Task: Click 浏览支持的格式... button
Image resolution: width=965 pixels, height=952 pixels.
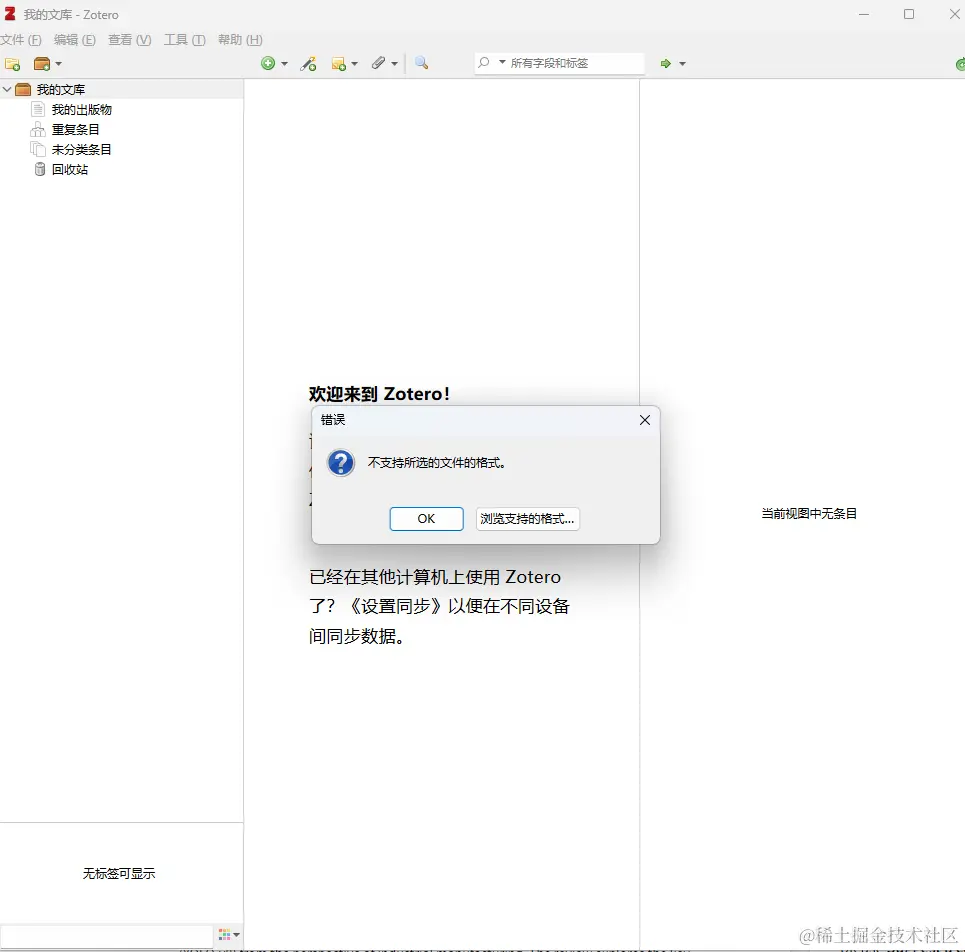Action: [527, 519]
